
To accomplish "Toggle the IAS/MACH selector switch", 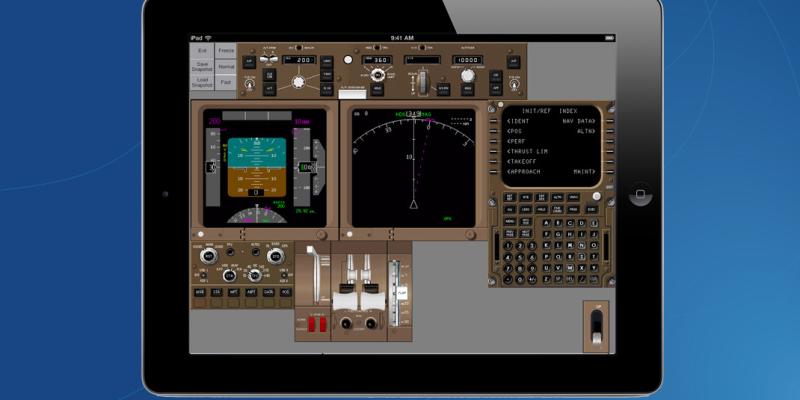I will (x=299, y=47).
